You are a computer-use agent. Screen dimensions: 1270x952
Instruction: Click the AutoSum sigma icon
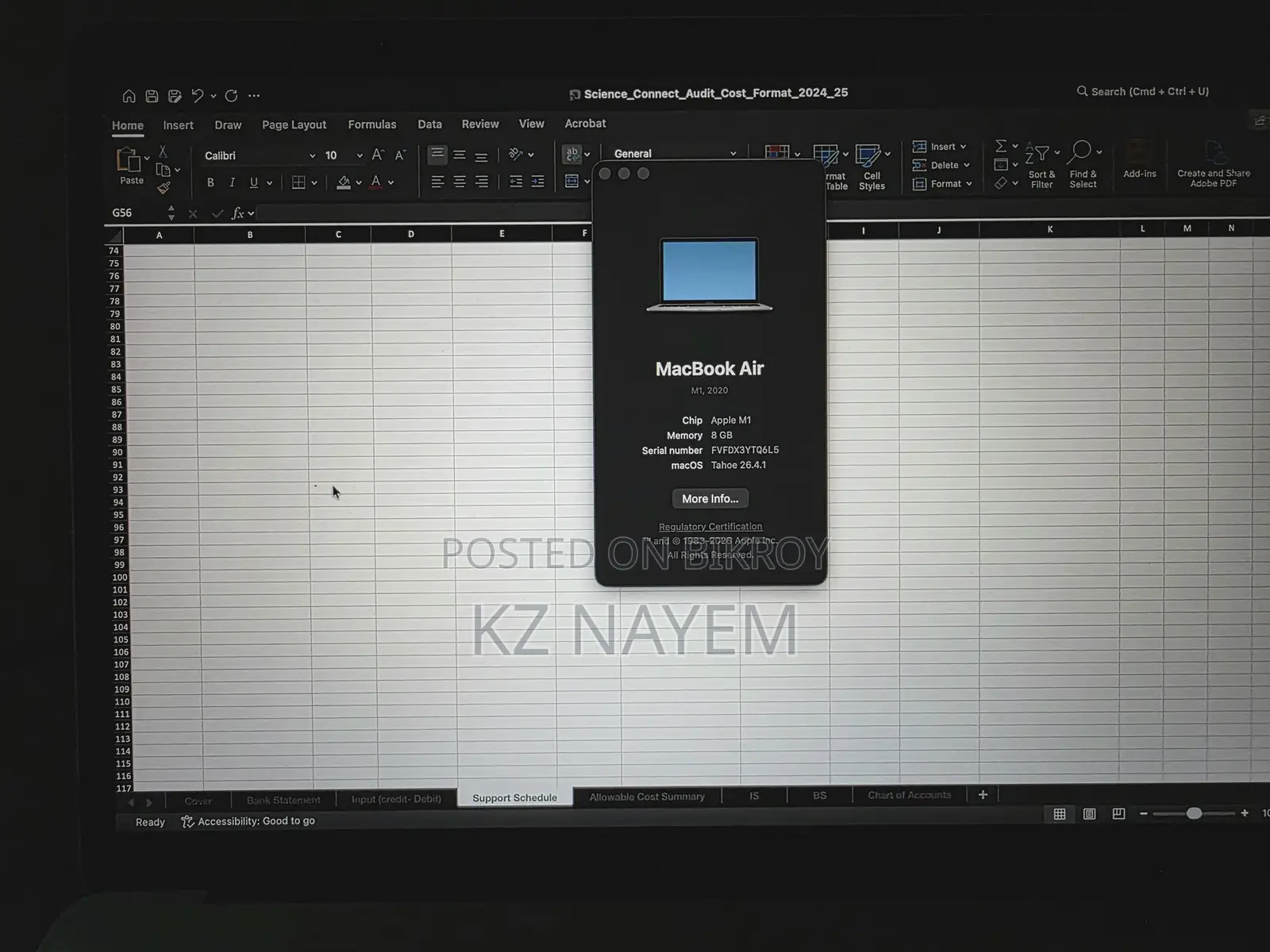coord(1001,146)
